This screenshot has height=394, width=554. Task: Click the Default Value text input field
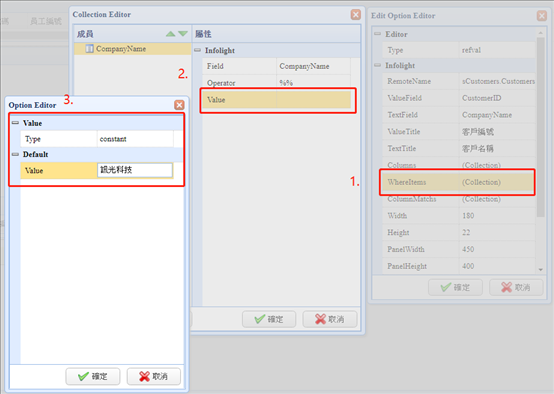pos(135,170)
